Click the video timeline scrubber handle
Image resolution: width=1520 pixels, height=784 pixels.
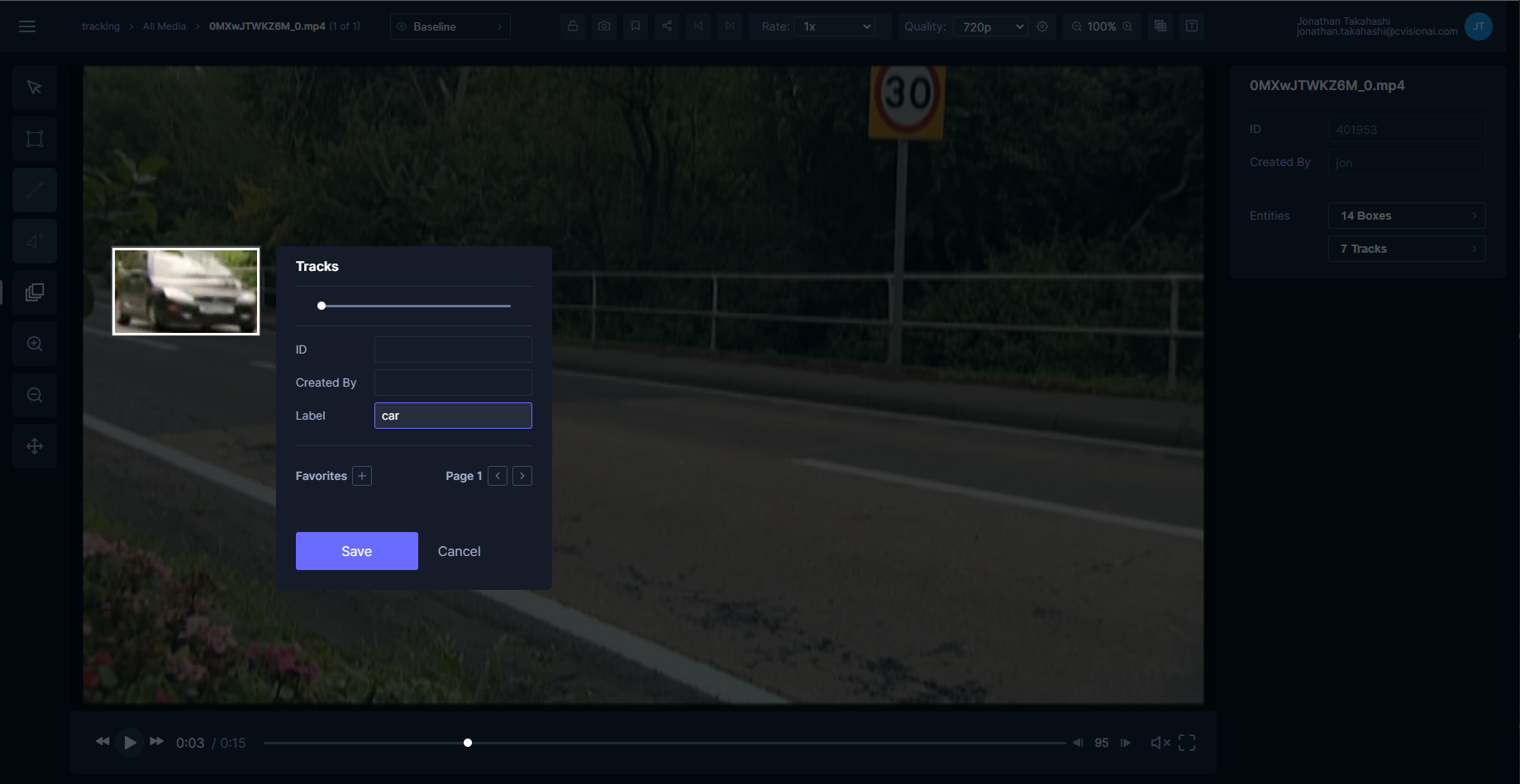(x=468, y=743)
